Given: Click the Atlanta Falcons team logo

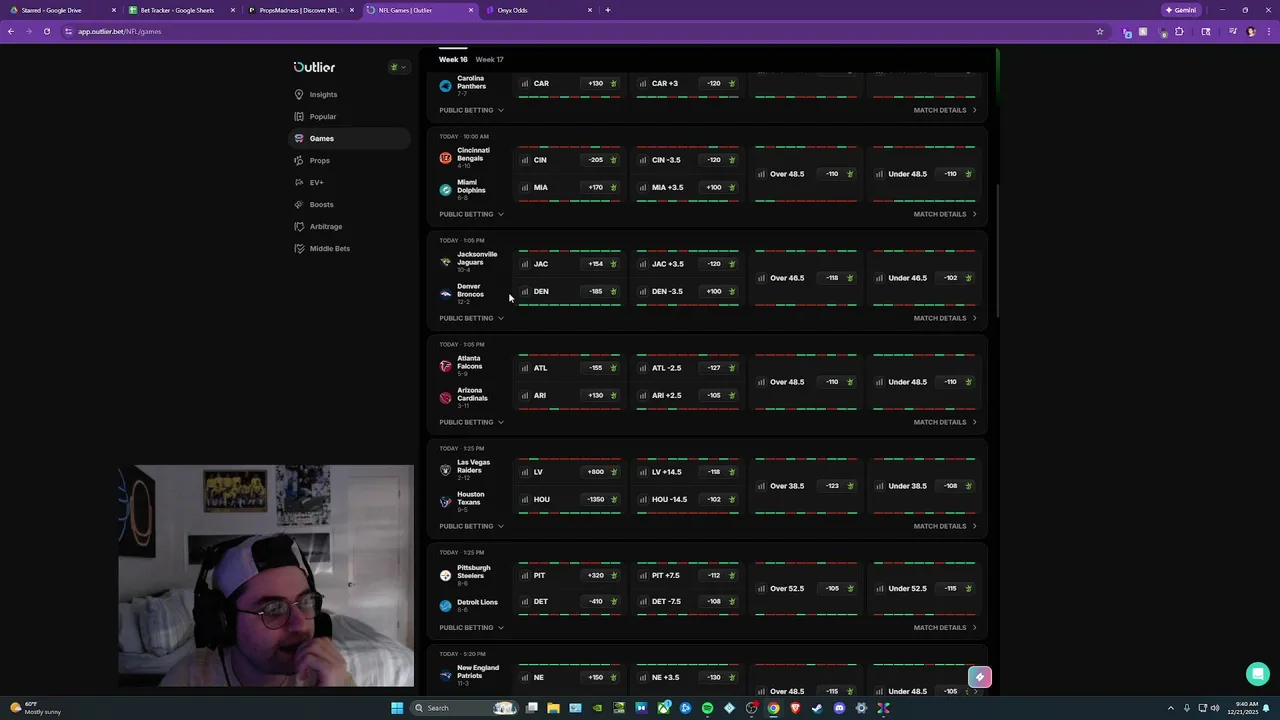Looking at the screenshot, I should pyautogui.click(x=446, y=366).
